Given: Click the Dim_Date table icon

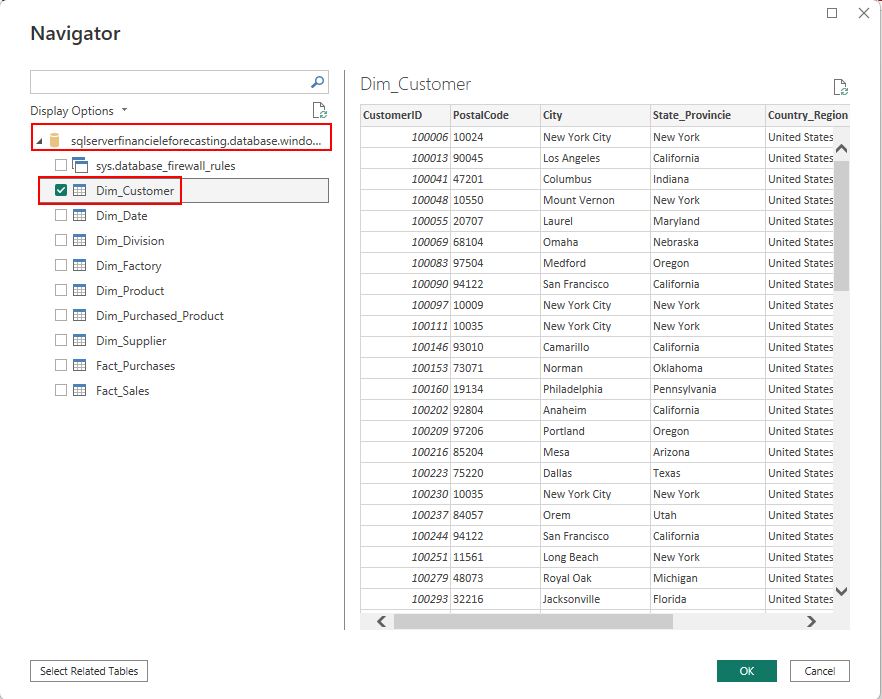Looking at the screenshot, I should point(80,215).
